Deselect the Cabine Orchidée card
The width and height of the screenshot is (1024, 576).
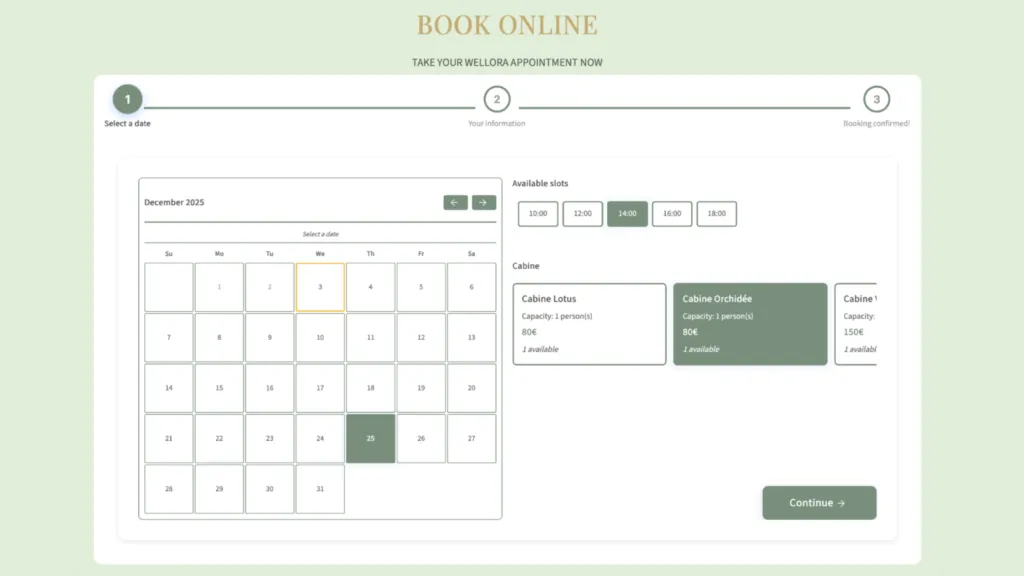(x=750, y=323)
